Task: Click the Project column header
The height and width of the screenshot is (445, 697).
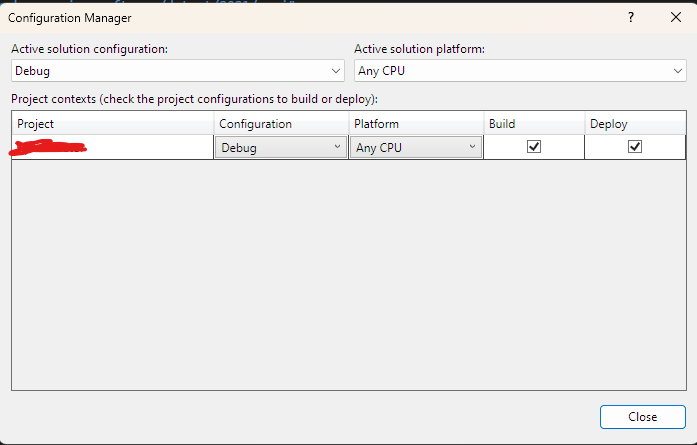Action: (113, 124)
